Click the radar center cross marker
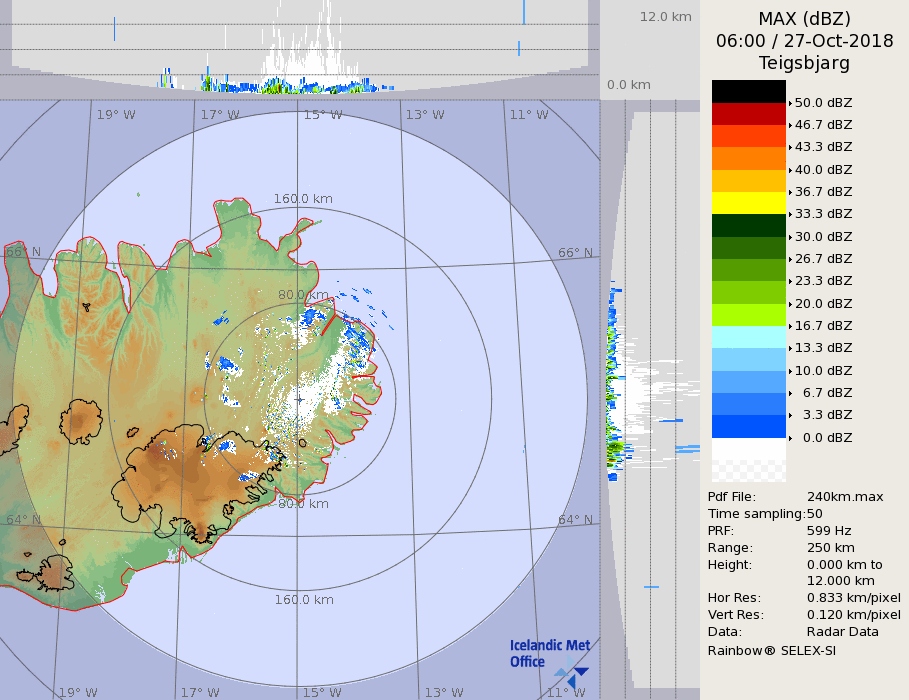This screenshot has width=909, height=700. pyautogui.click(x=299, y=399)
